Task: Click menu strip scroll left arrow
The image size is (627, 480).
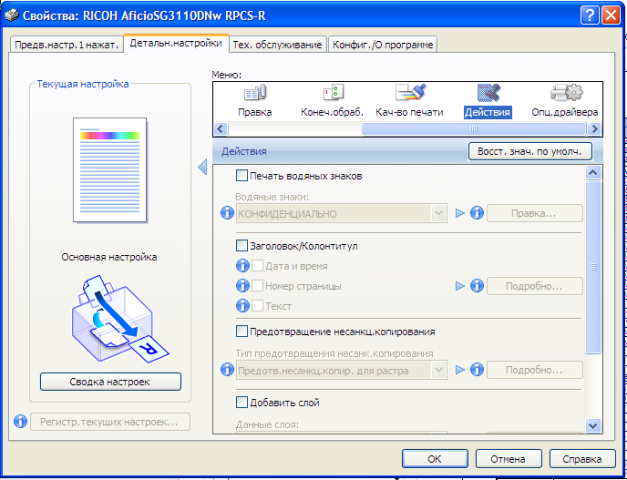Action: 220,129
